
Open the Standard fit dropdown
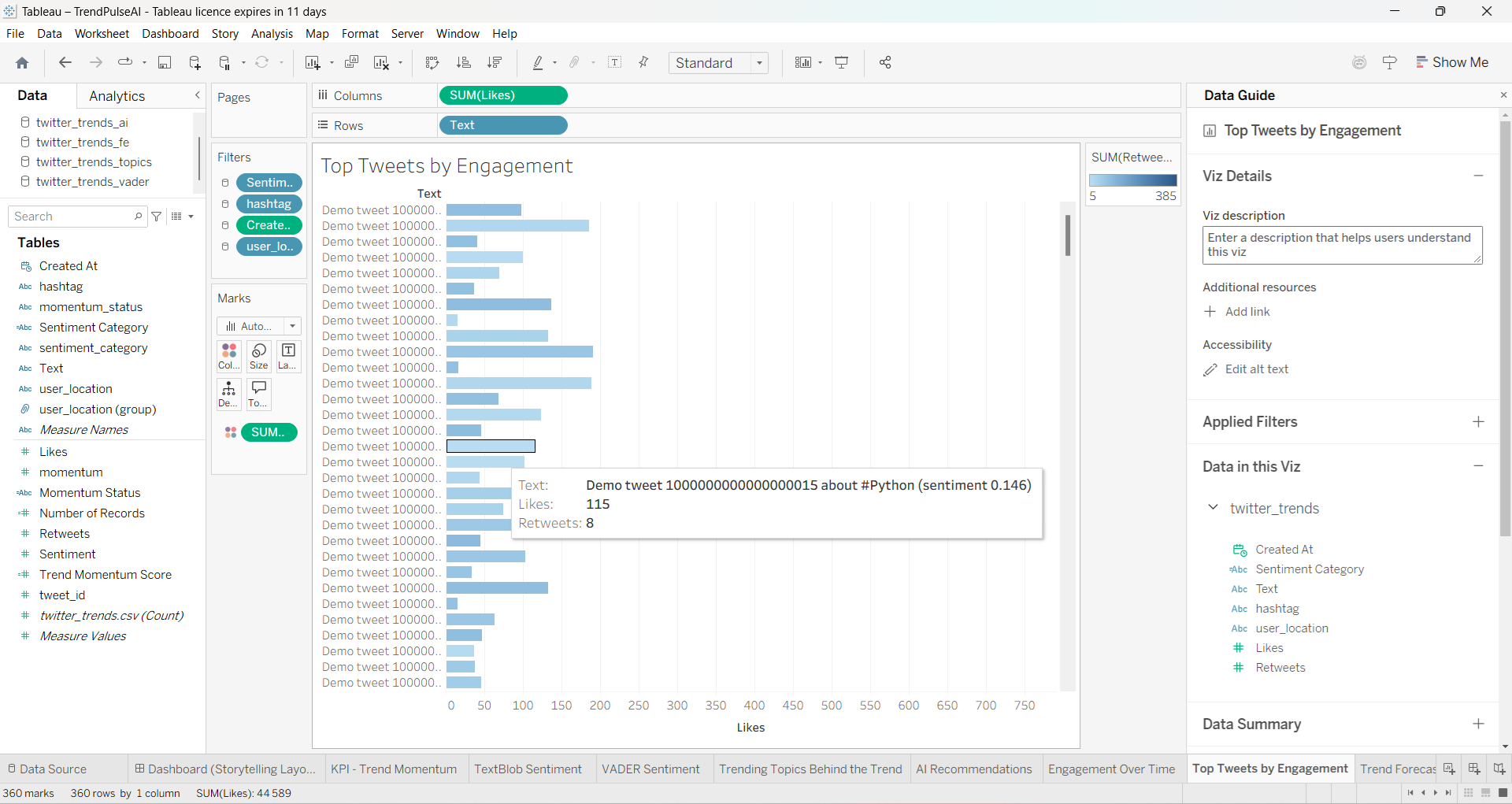pos(718,63)
